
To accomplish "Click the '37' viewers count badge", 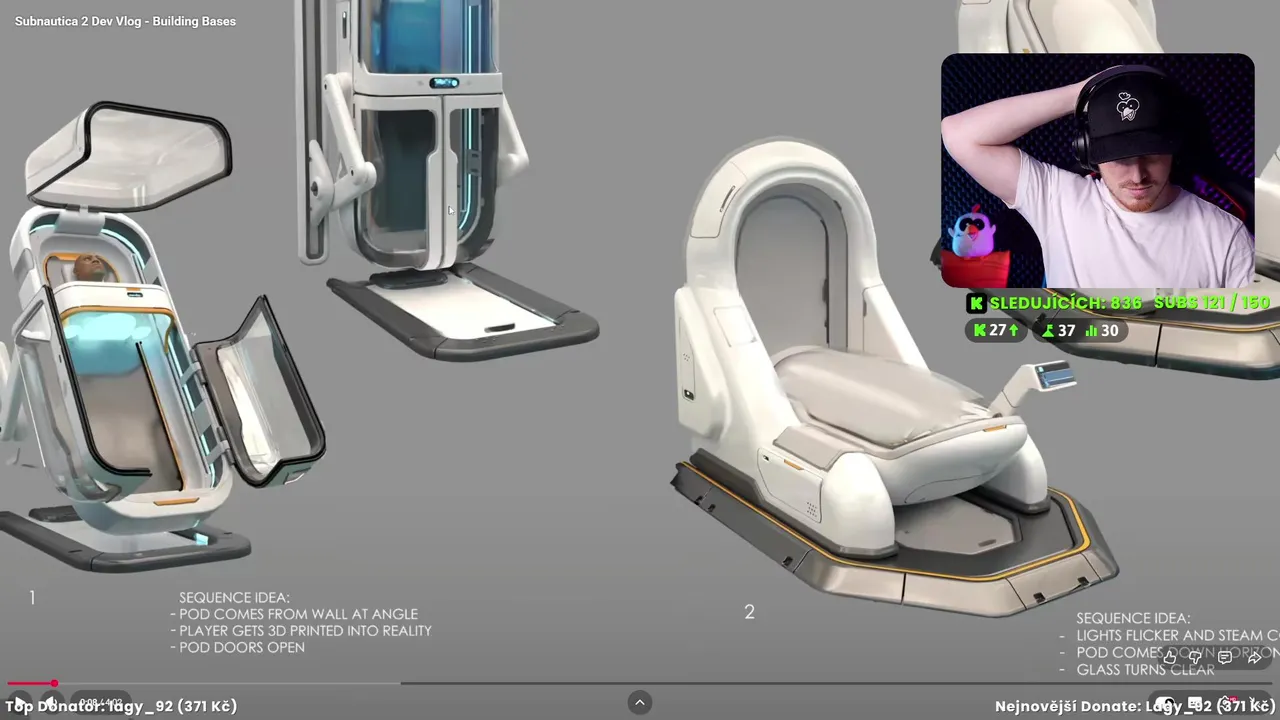I will click(1058, 330).
